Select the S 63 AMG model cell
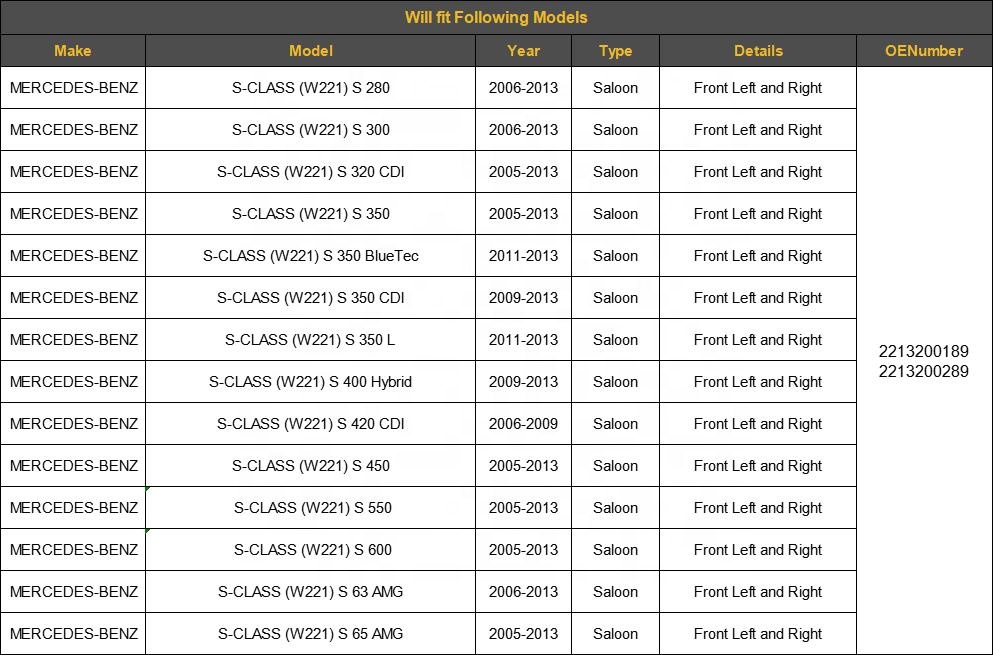This screenshot has width=993, height=655. click(310, 592)
